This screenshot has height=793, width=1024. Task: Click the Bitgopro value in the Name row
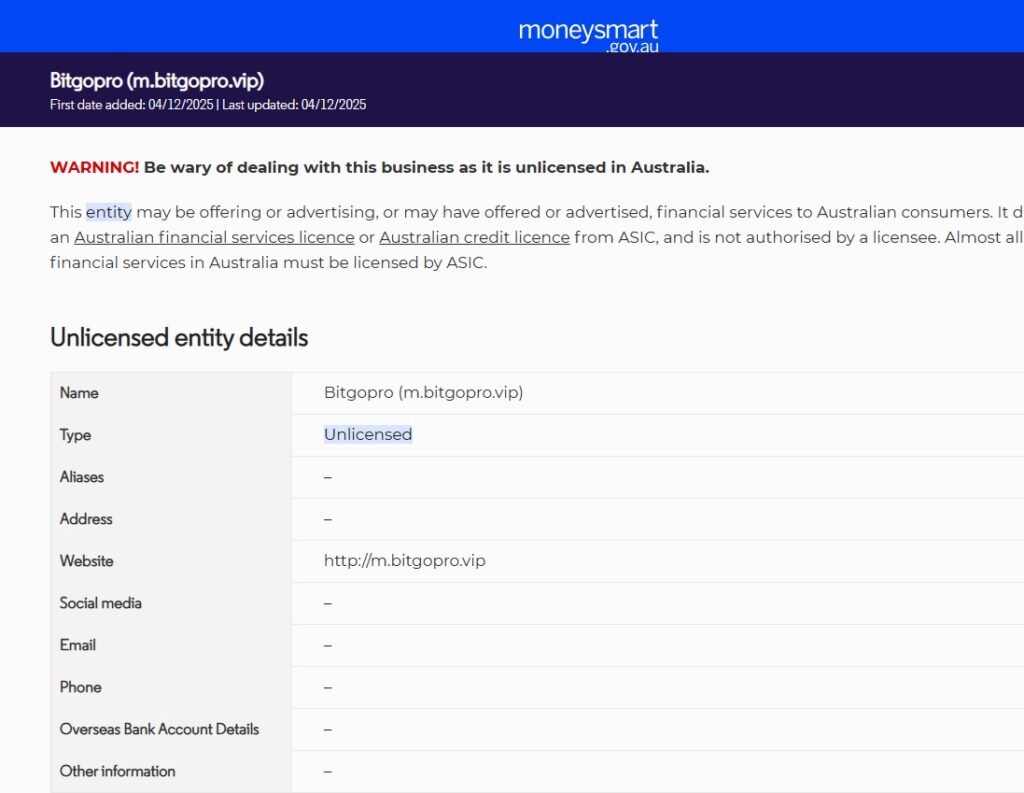423,393
